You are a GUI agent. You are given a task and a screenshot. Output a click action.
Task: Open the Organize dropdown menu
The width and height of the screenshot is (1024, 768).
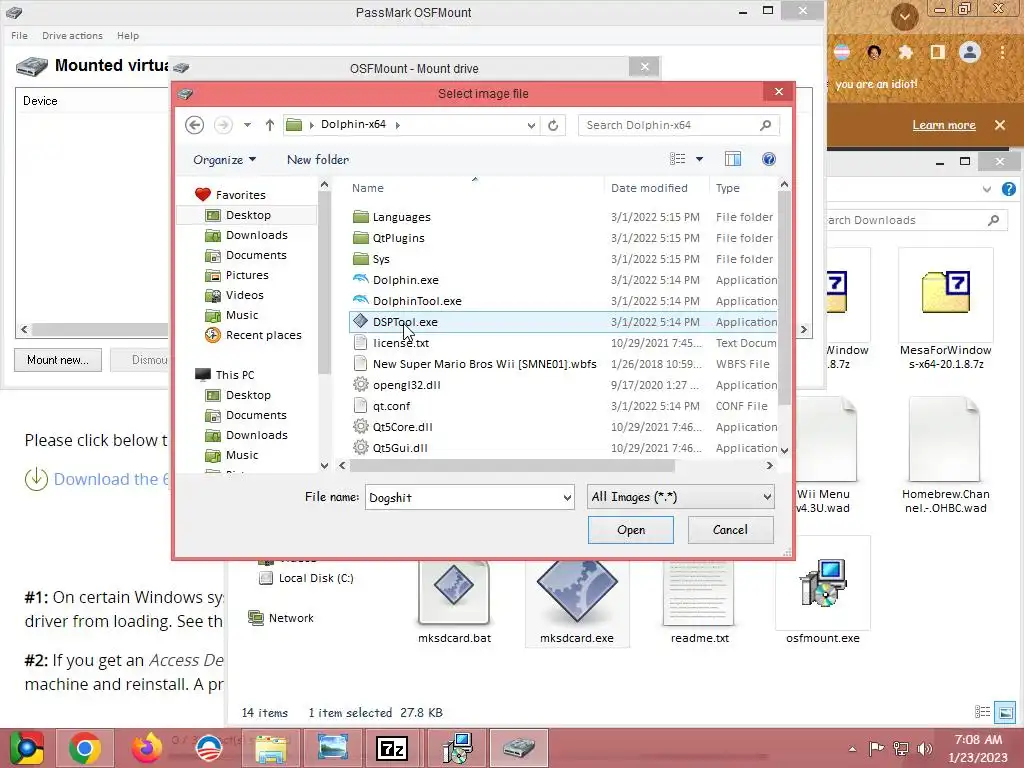tap(224, 159)
